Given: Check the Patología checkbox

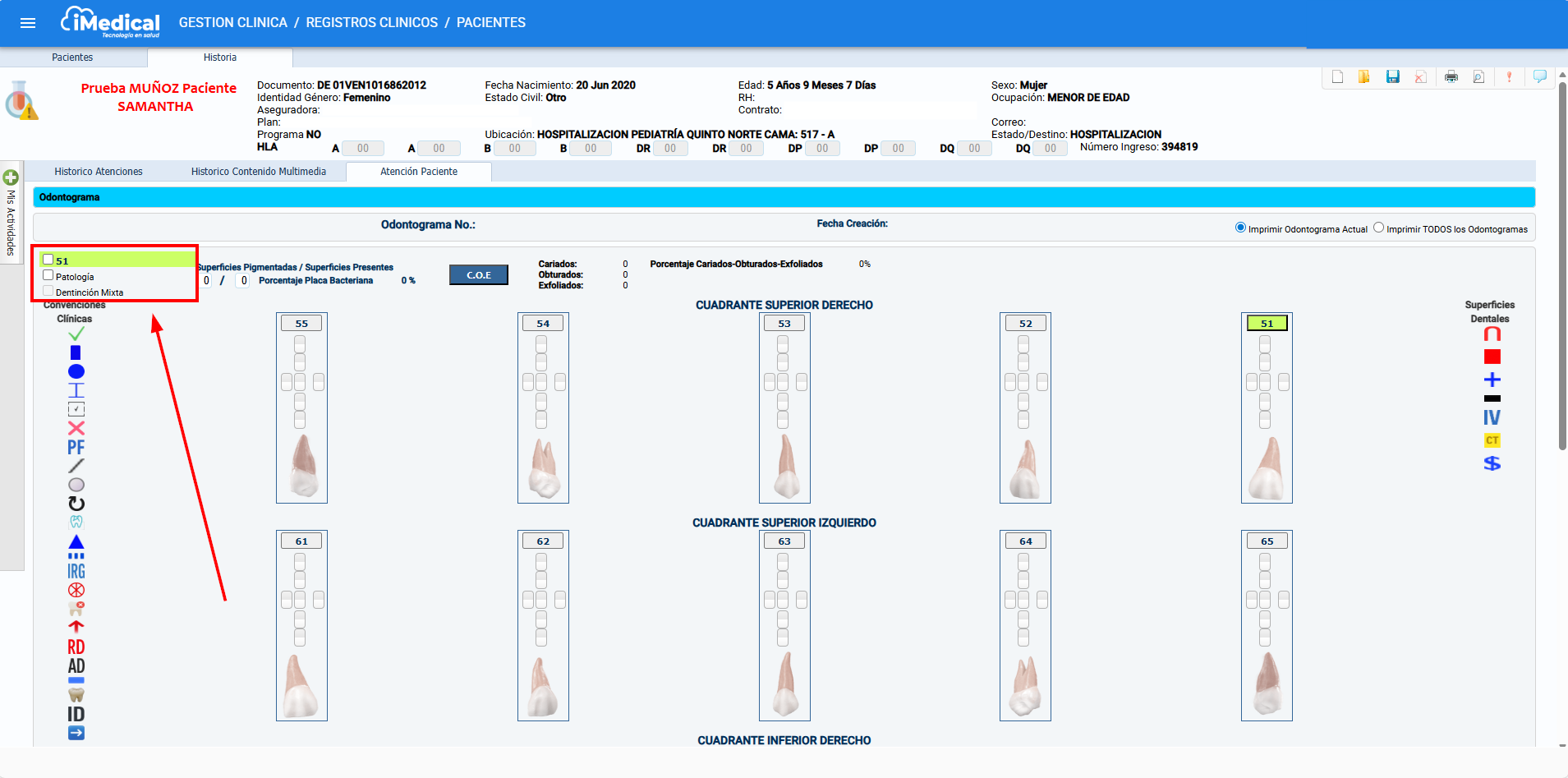Looking at the screenshot, I should pyautogui.click(x=48, y=276).
